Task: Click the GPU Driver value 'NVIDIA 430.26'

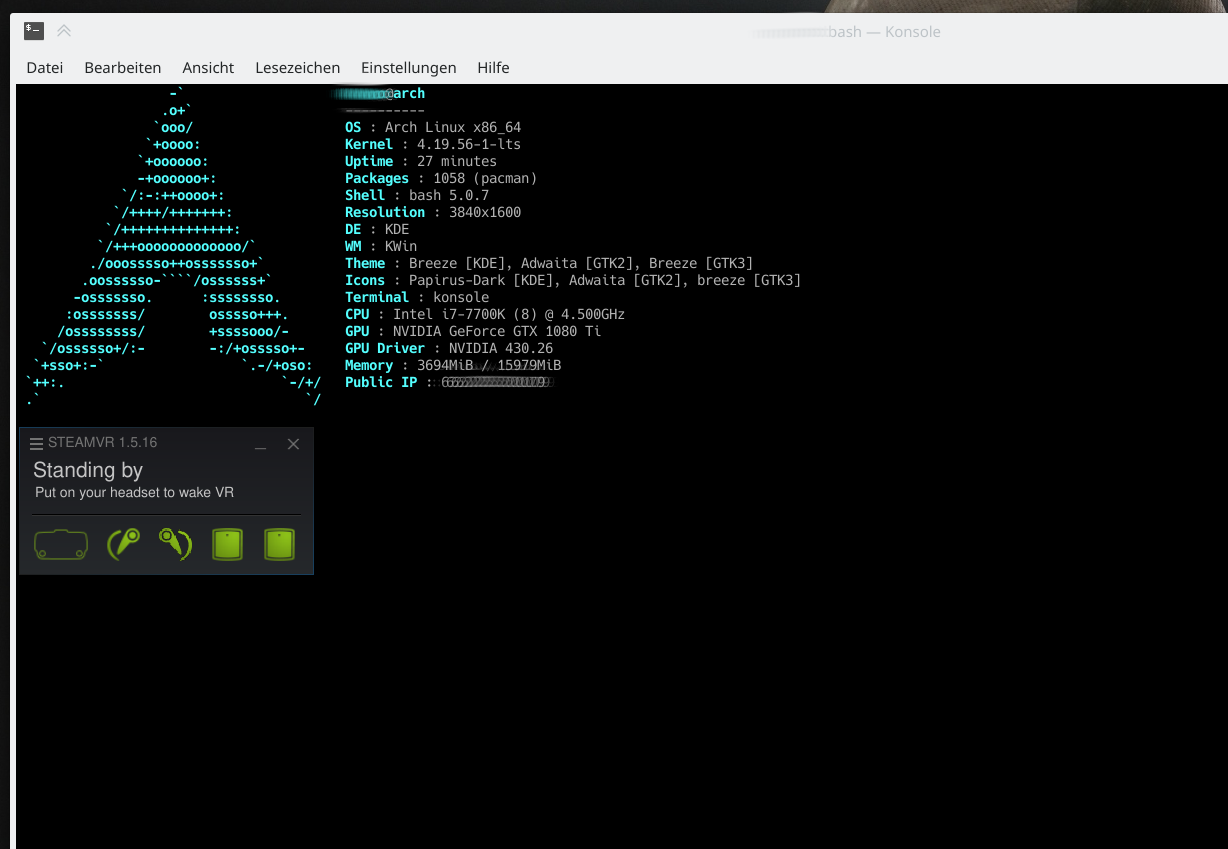Action: coord(501,348)
